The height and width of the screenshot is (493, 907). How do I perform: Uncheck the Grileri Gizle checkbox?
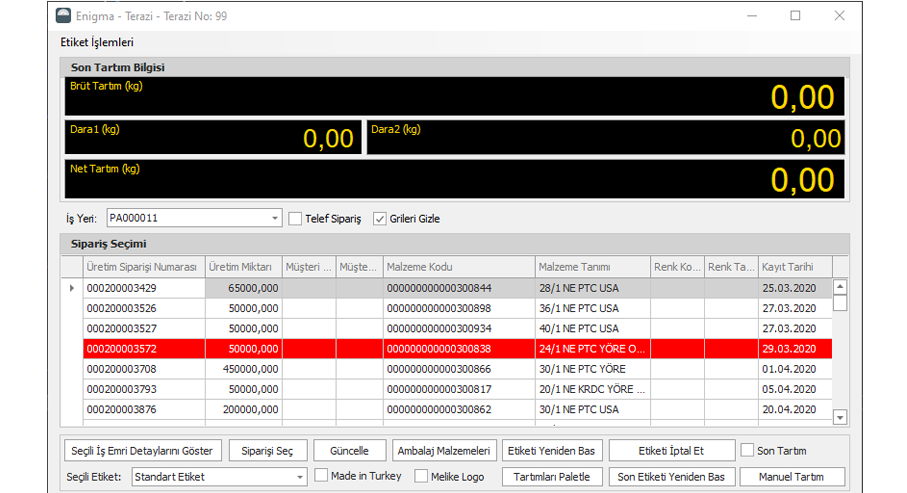(x=380, y=219)
